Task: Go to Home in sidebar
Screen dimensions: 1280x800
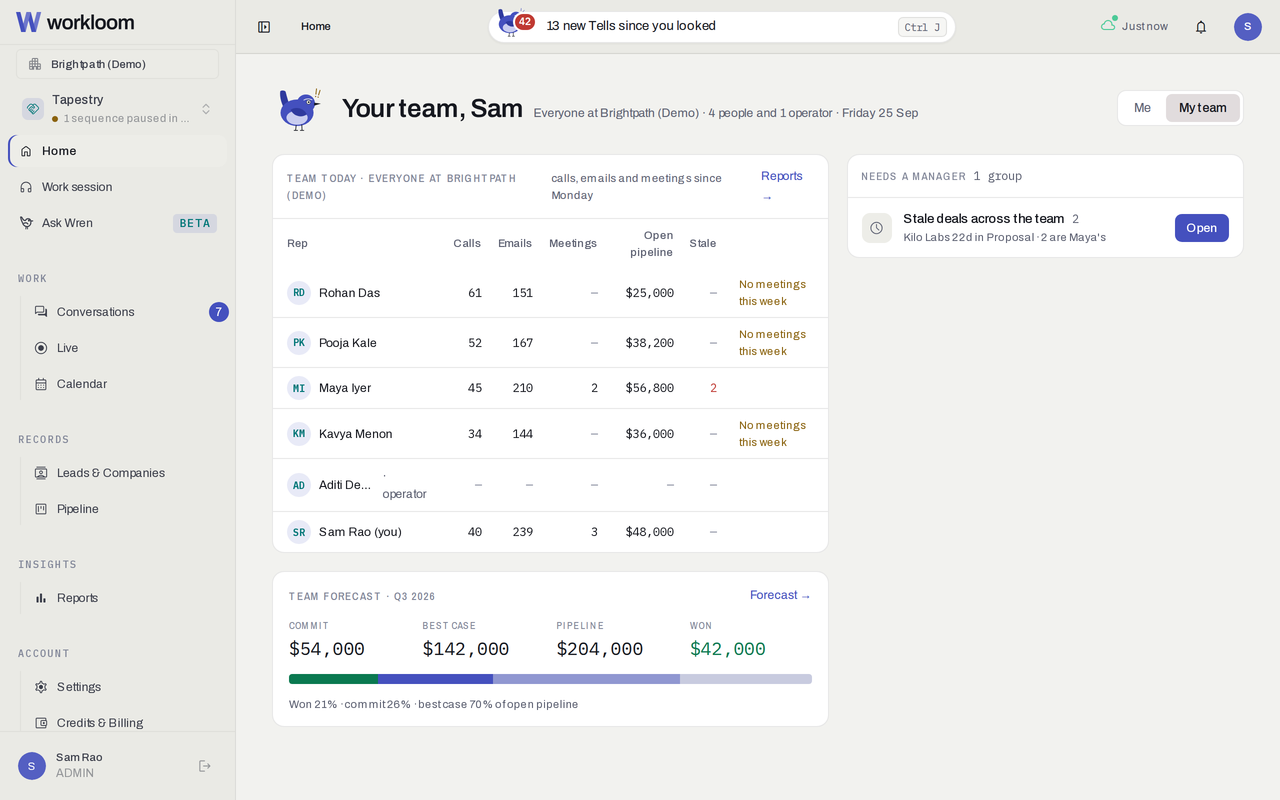Action: tap(118, 151)
